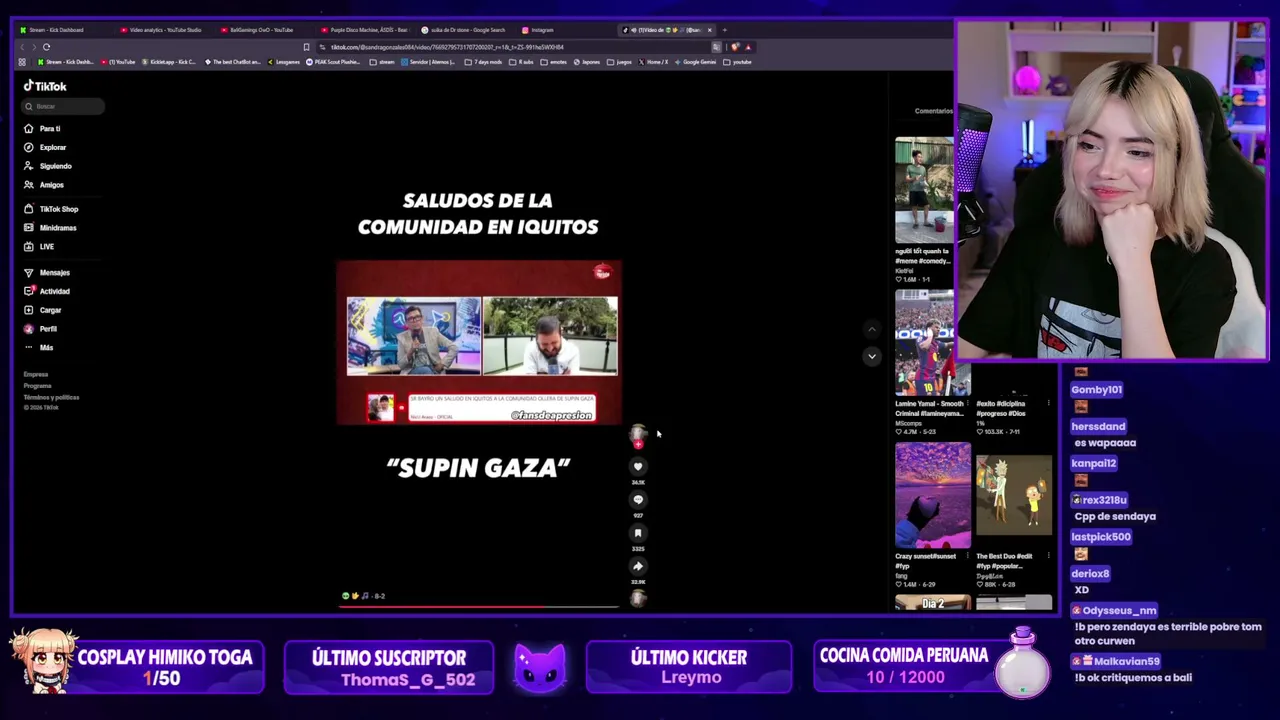Open The Best Duo Rick and Morty thumbnail

click(x=1014, y=496)
